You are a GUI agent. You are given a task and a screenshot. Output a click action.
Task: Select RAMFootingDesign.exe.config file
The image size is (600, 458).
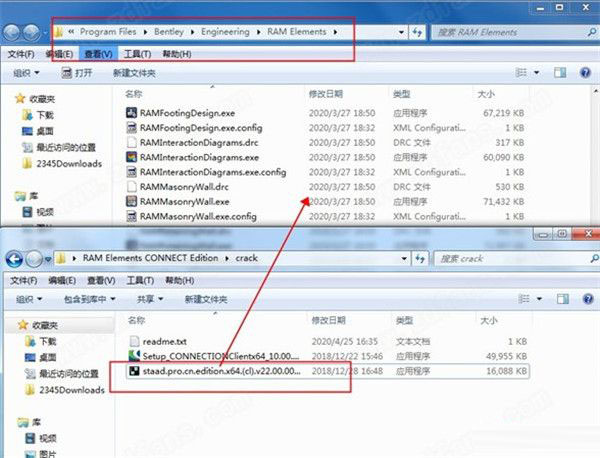pos(201,128)
